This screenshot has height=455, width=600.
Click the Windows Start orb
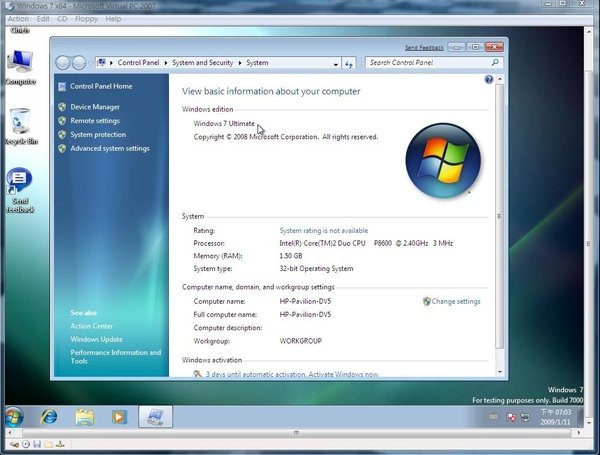coord(14,417)
